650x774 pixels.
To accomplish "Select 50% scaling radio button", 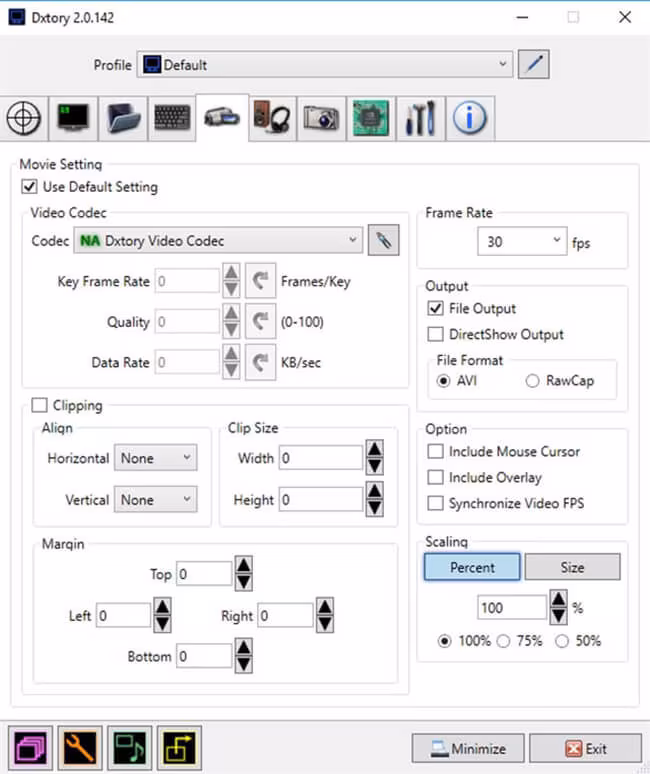I will tap(562, 641).
